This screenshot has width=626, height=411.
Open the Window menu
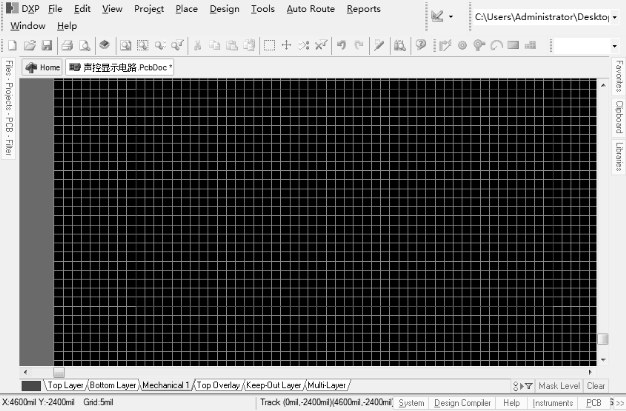tap(28, 26)
